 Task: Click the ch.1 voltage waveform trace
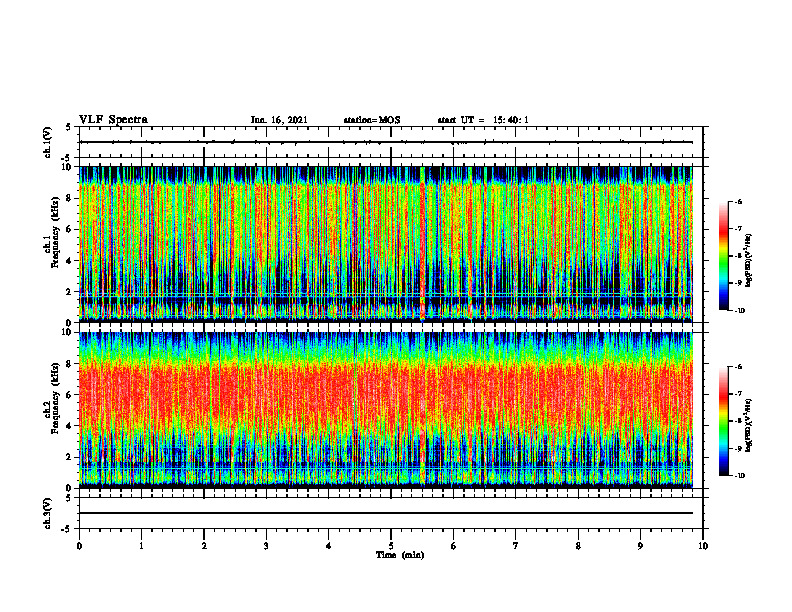[385, 142]
